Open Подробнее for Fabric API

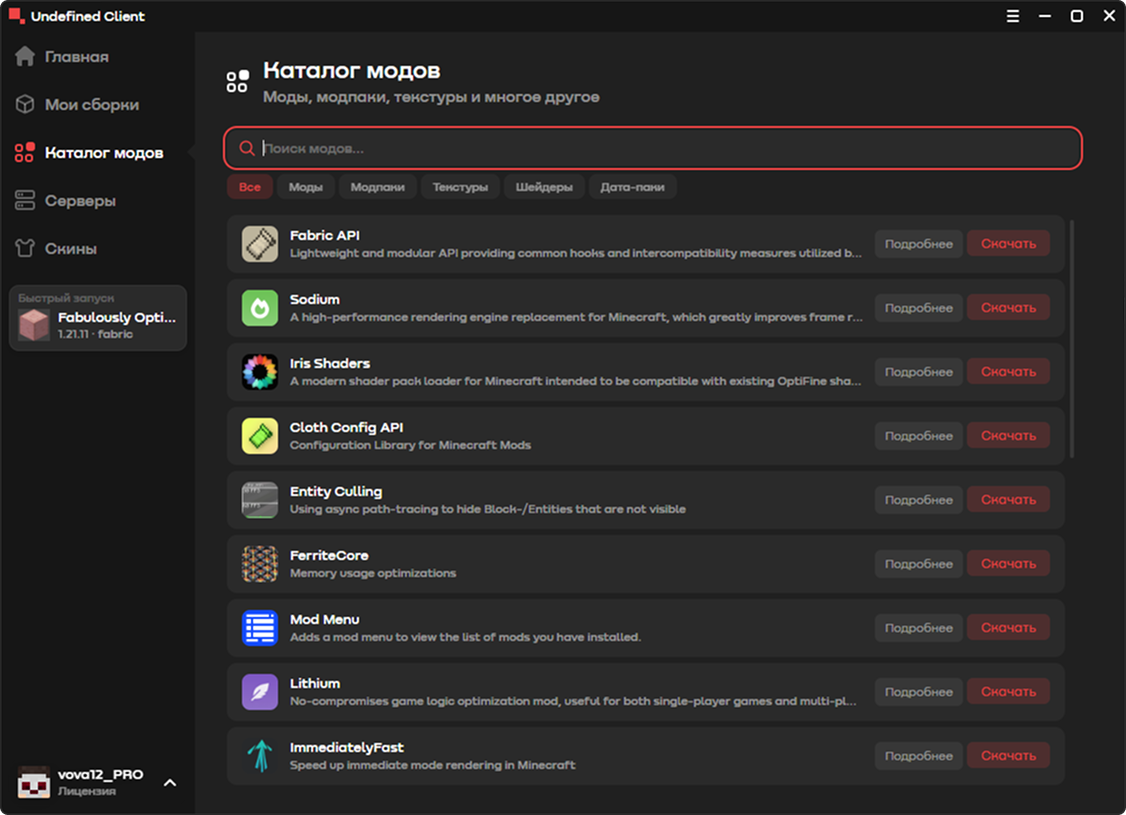(918, 244)
